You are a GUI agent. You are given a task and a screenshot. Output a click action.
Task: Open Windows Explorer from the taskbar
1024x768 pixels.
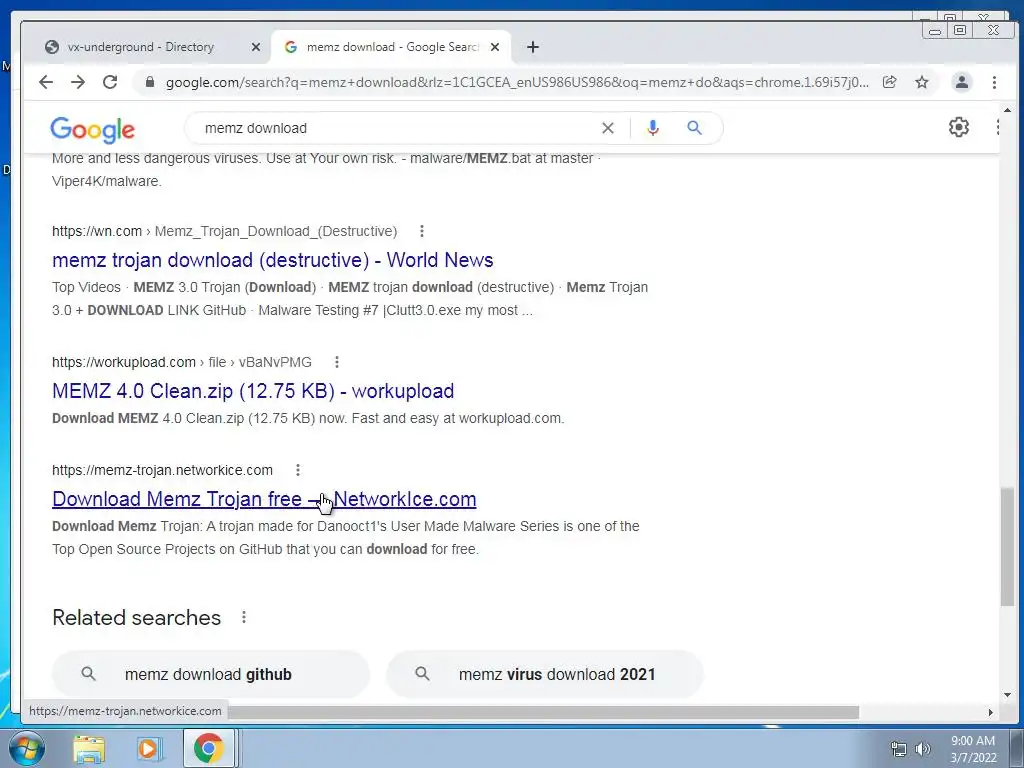[x=89, y=749]
